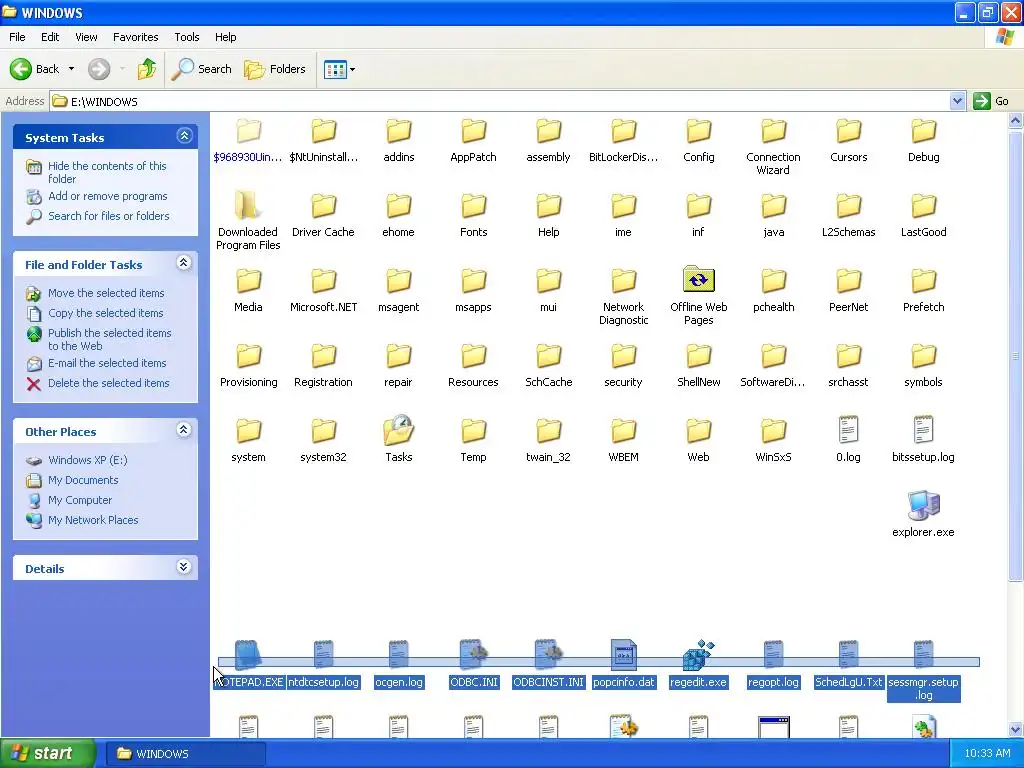This screenshot has height=768, width=1024.
Task: Open the Back button history dropdown arrow
Action: tap(71, 69)
